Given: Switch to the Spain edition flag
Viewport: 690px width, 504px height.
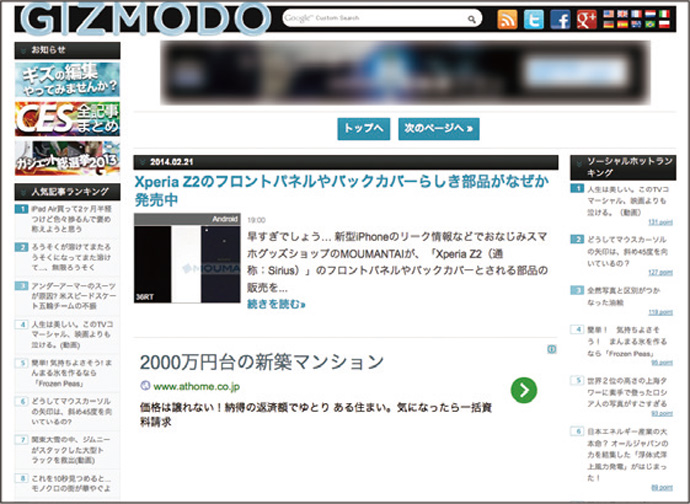Looking at the screenshot, I should coord(623,25).
